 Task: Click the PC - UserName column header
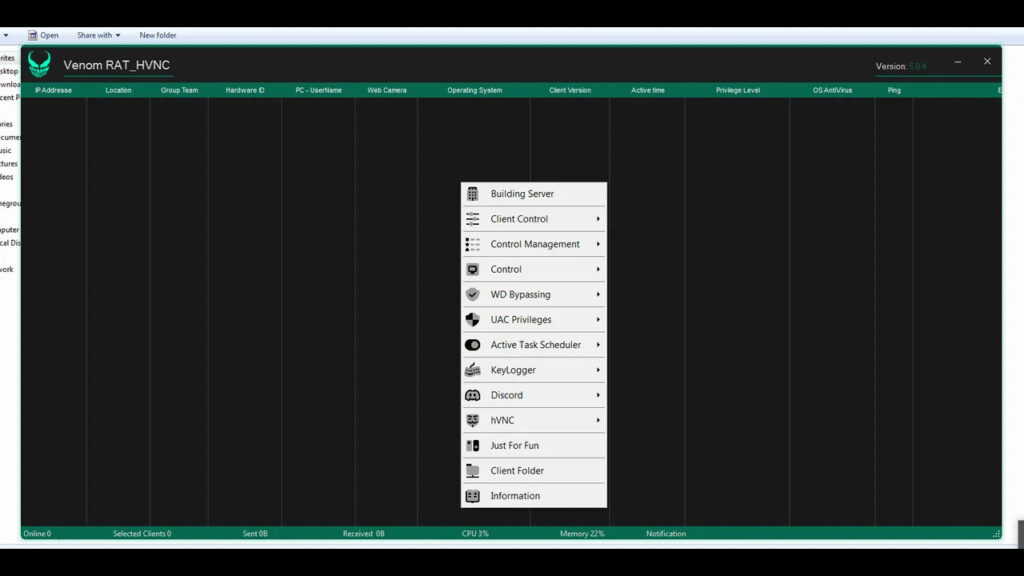[318, 90]
